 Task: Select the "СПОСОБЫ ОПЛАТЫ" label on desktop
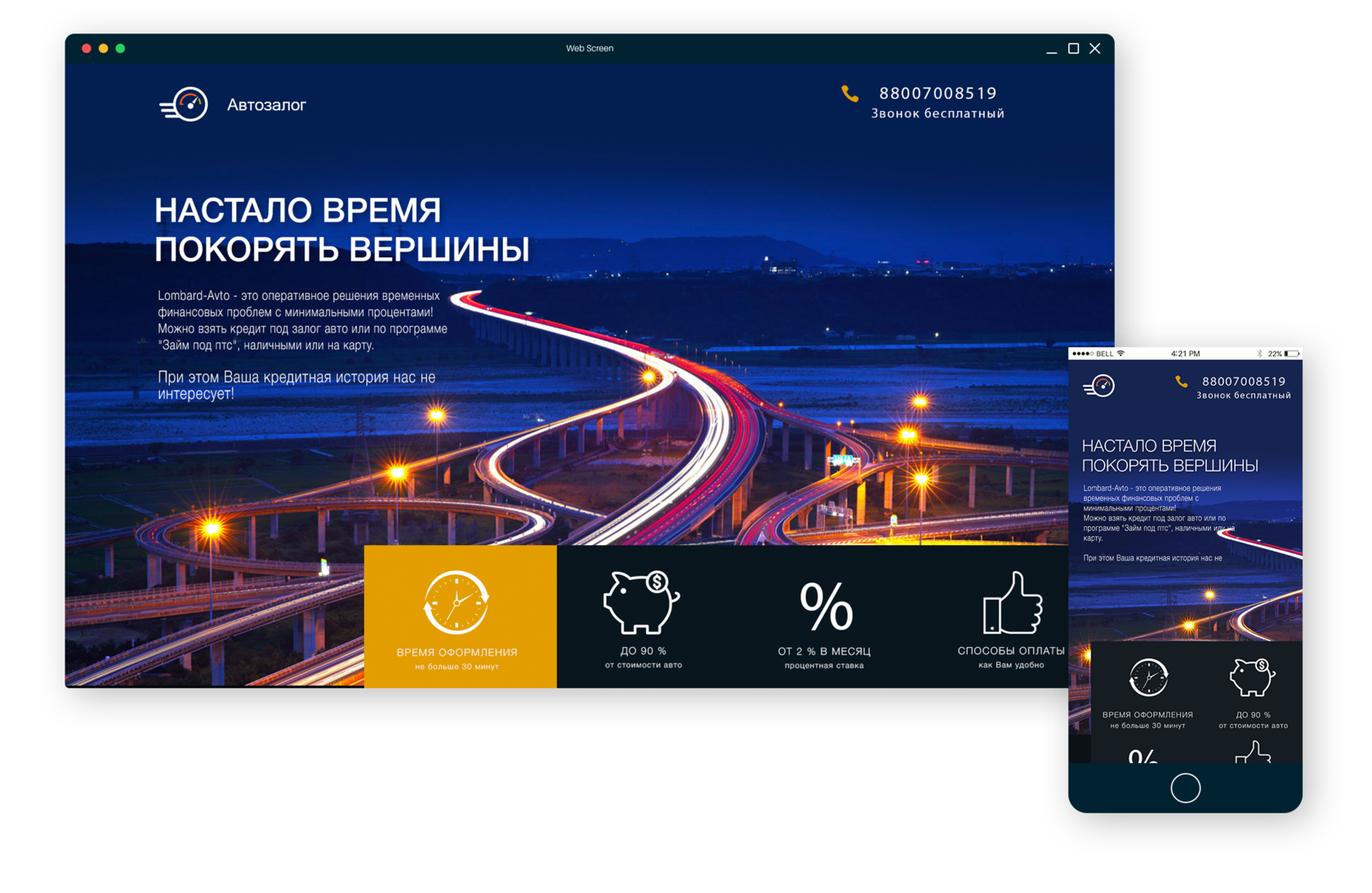pos(1011,650)
